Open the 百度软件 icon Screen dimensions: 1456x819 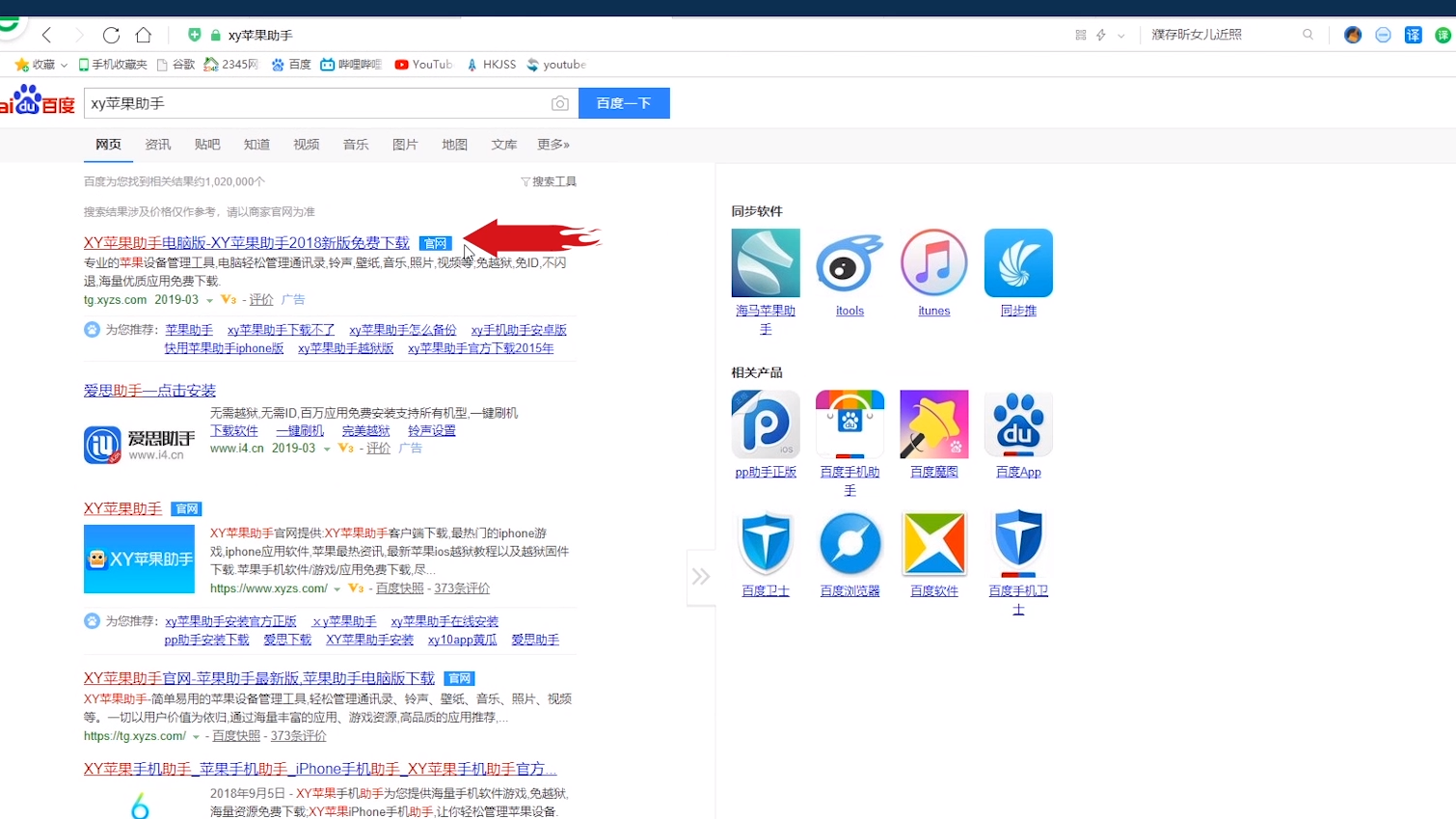933,543
